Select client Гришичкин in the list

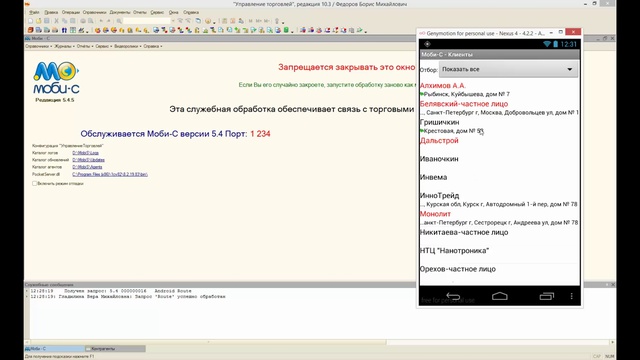click(500, 126)
